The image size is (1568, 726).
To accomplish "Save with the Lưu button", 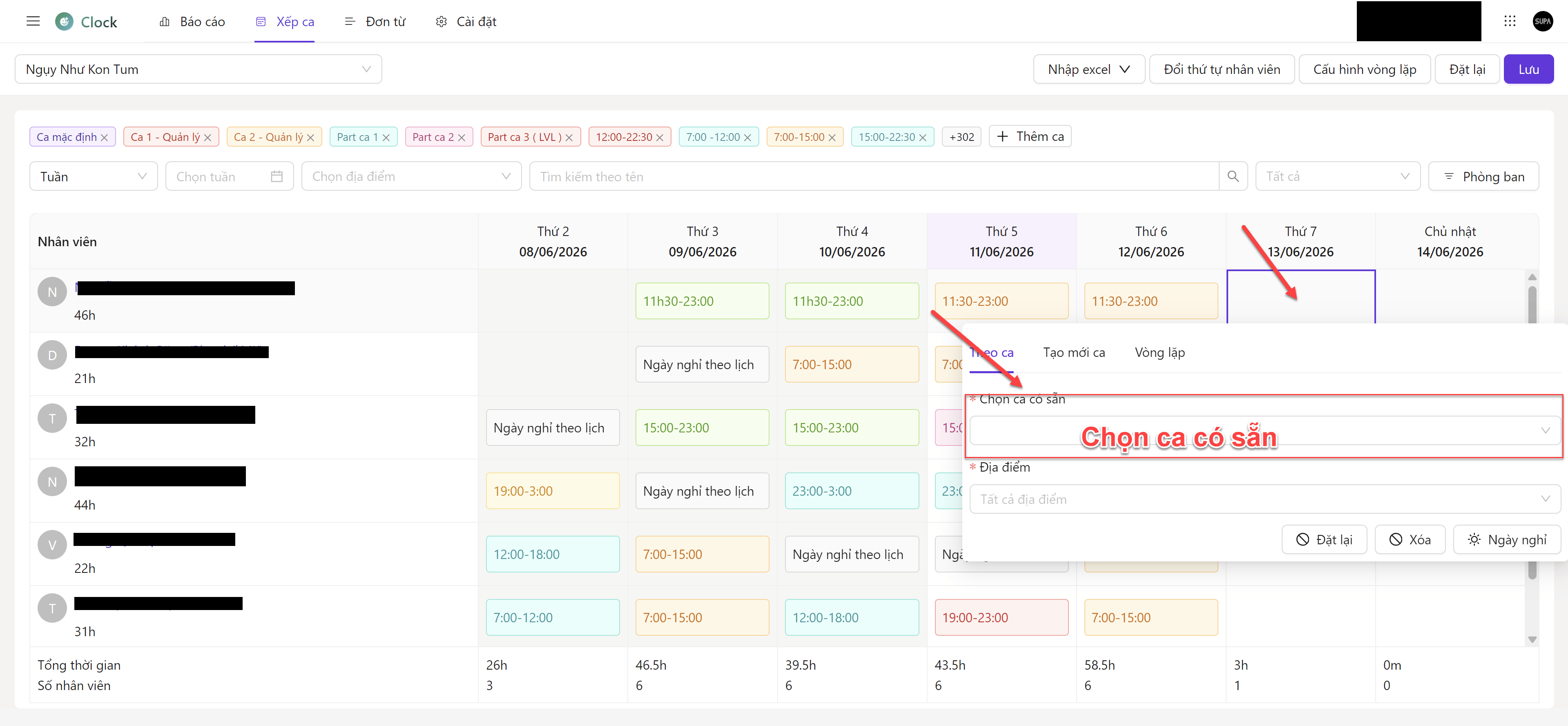I will click(1528, 69).
